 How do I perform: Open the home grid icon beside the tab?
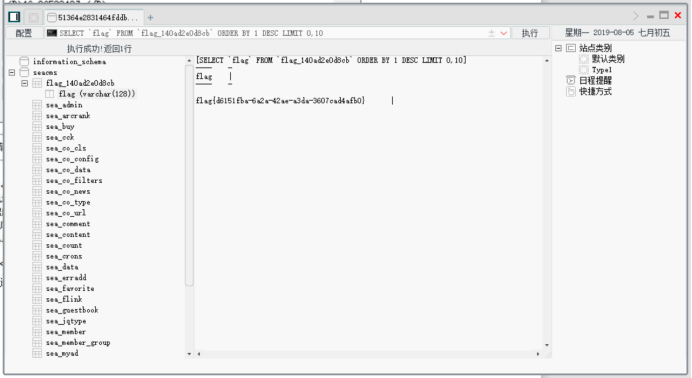34,17
